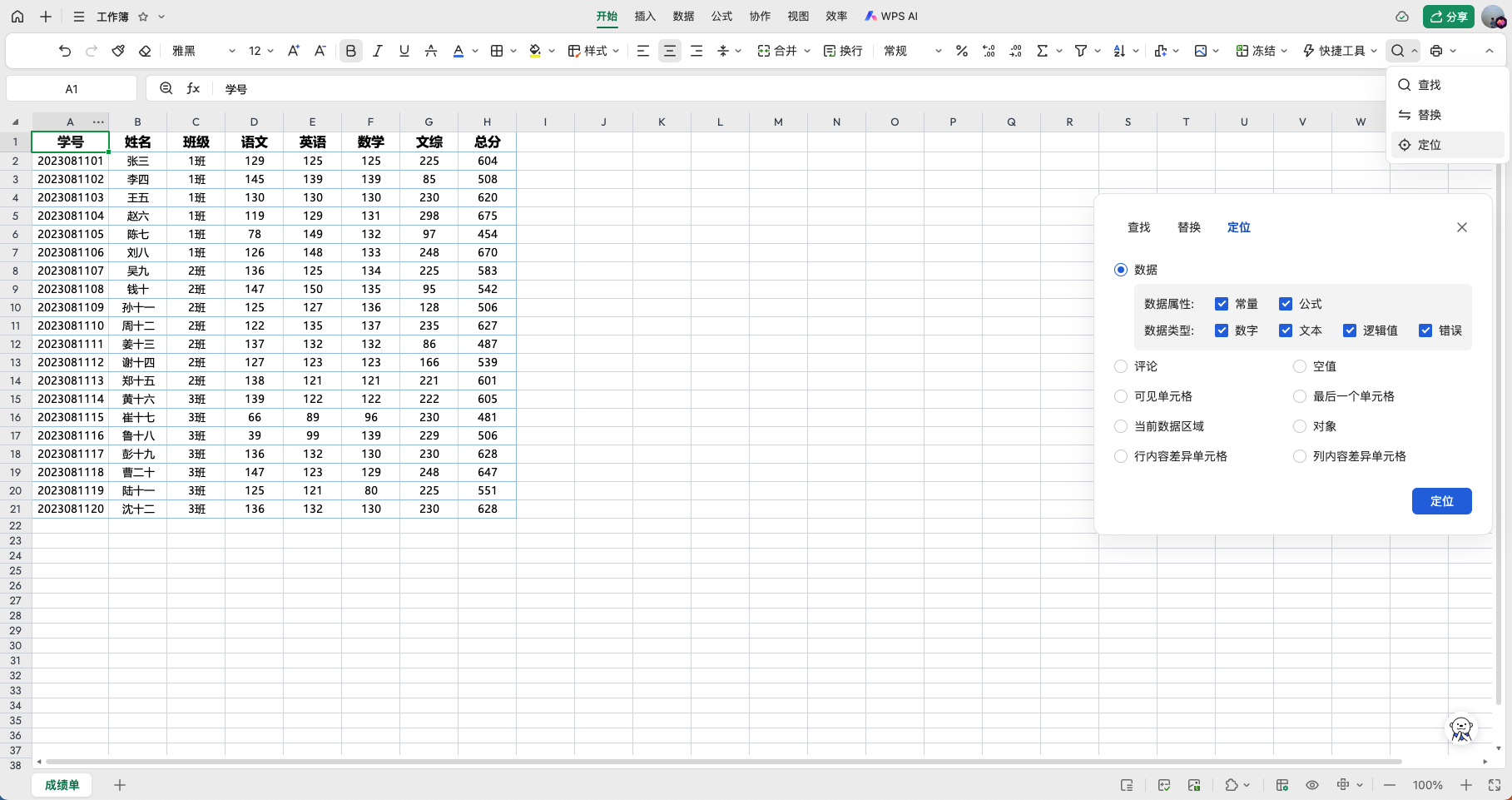
Task: Click the green 分享 share button
Action: [1449, 17]
